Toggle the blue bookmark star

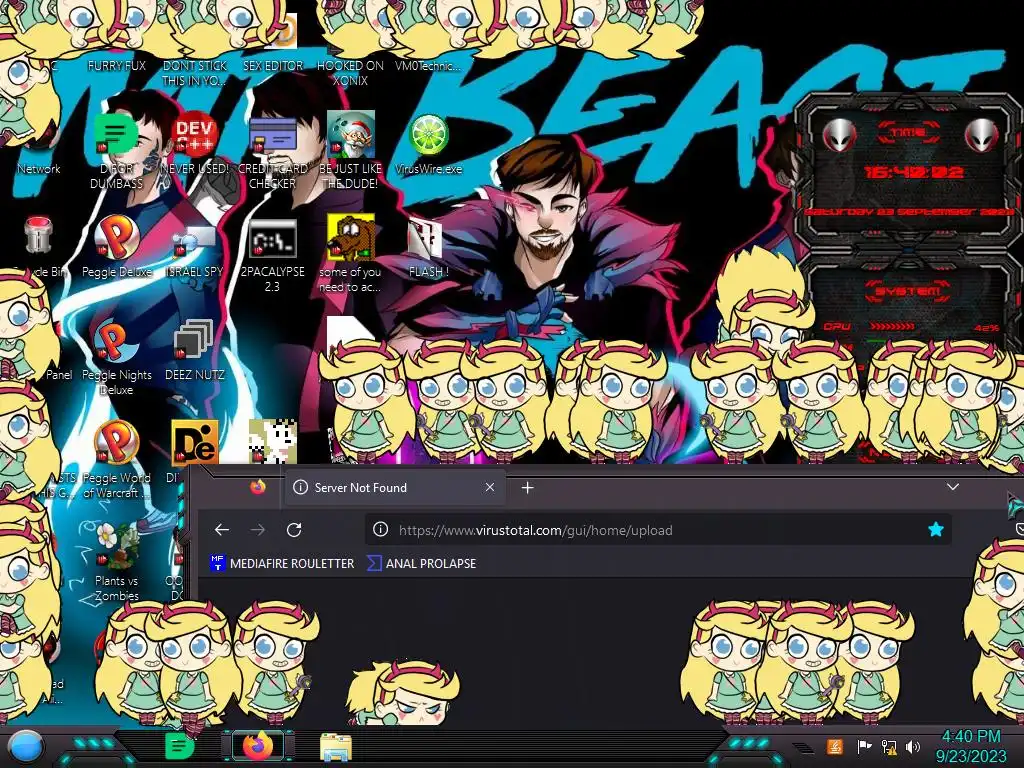point(936,530)
